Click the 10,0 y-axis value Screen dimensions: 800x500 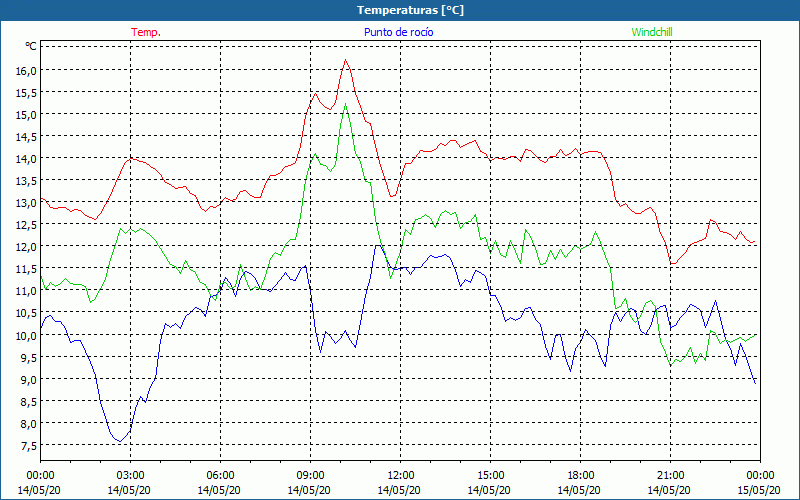26,335
